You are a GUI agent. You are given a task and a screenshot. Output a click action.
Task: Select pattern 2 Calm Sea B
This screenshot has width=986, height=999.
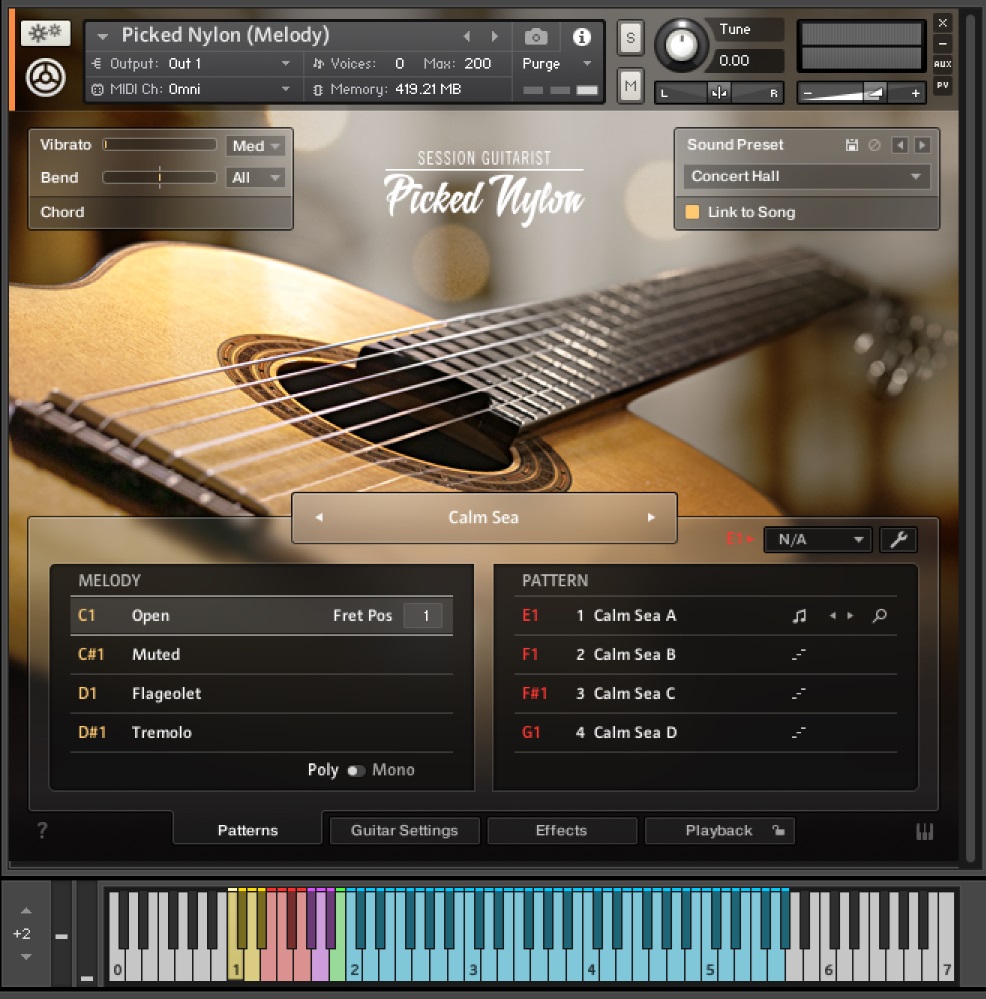tap(706, 654)
